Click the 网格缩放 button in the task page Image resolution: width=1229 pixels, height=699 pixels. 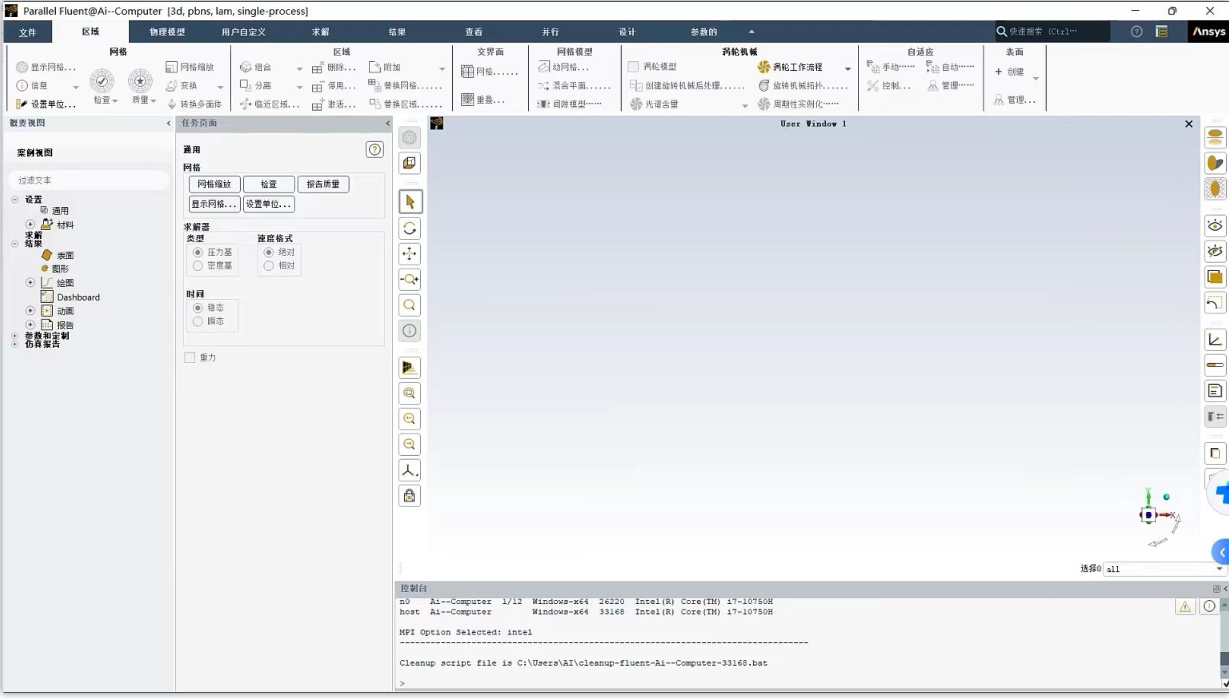point(214,184)
